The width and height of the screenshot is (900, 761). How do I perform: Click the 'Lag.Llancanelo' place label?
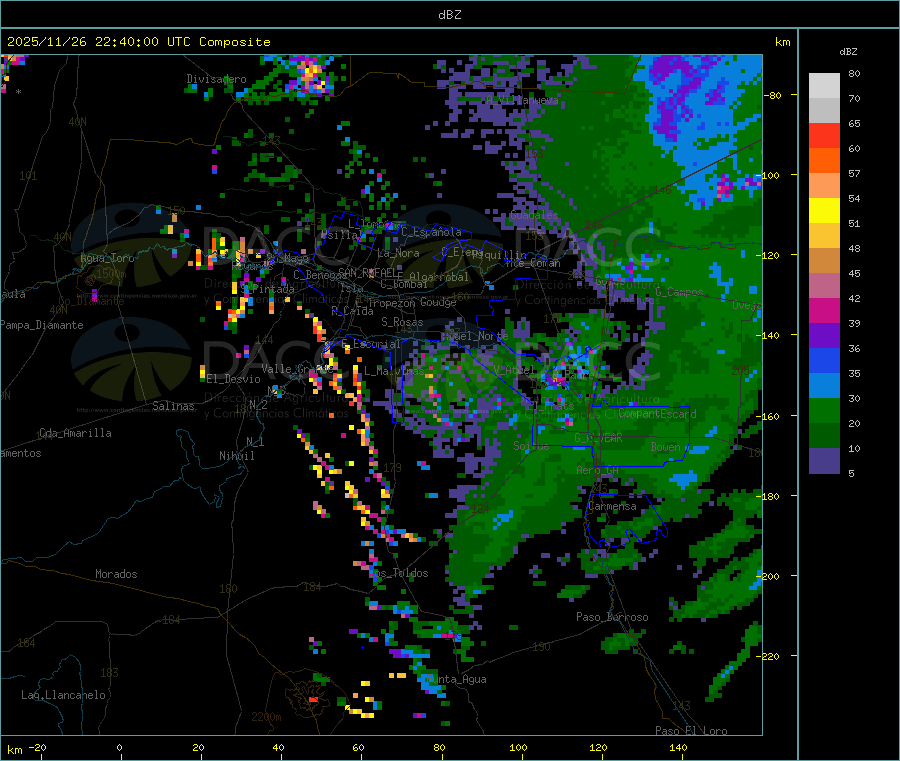64,695
